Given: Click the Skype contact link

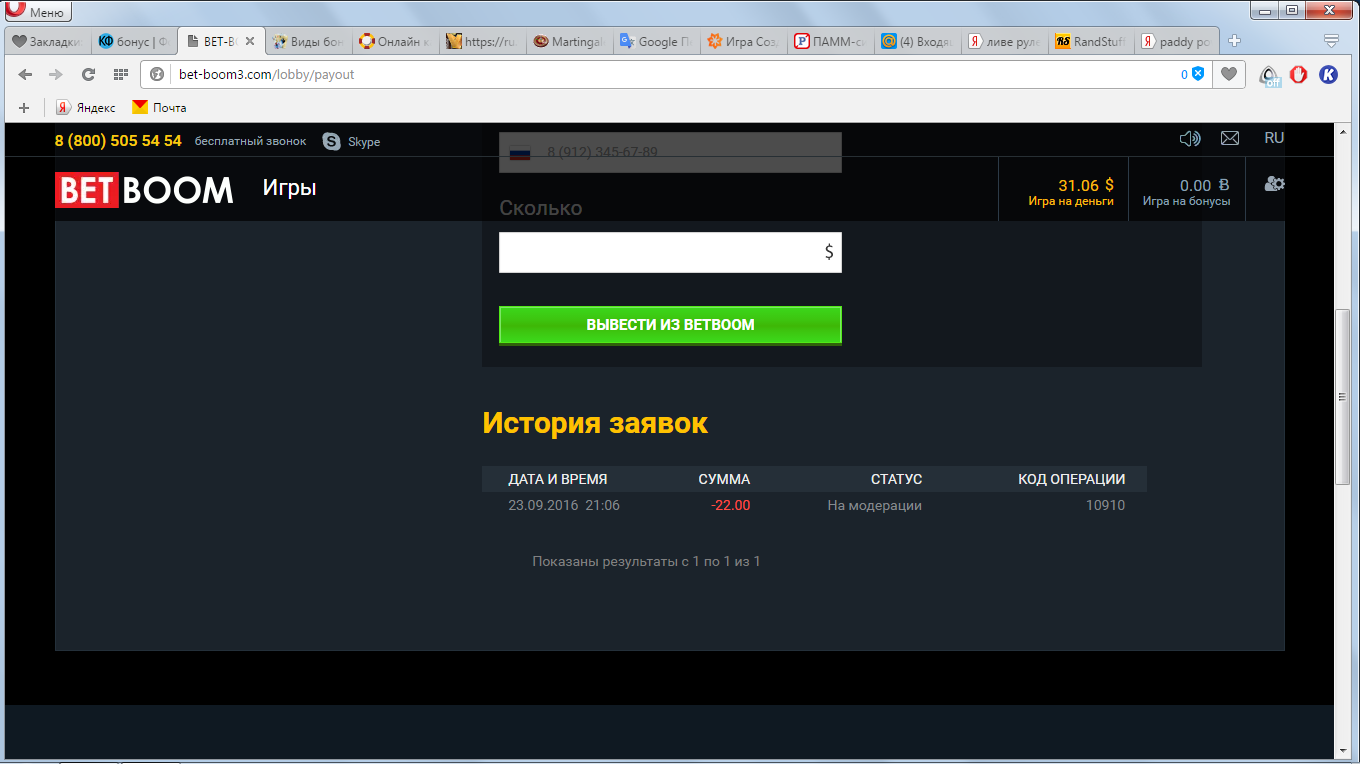Looking at the screenshot, I should [352, 141].
